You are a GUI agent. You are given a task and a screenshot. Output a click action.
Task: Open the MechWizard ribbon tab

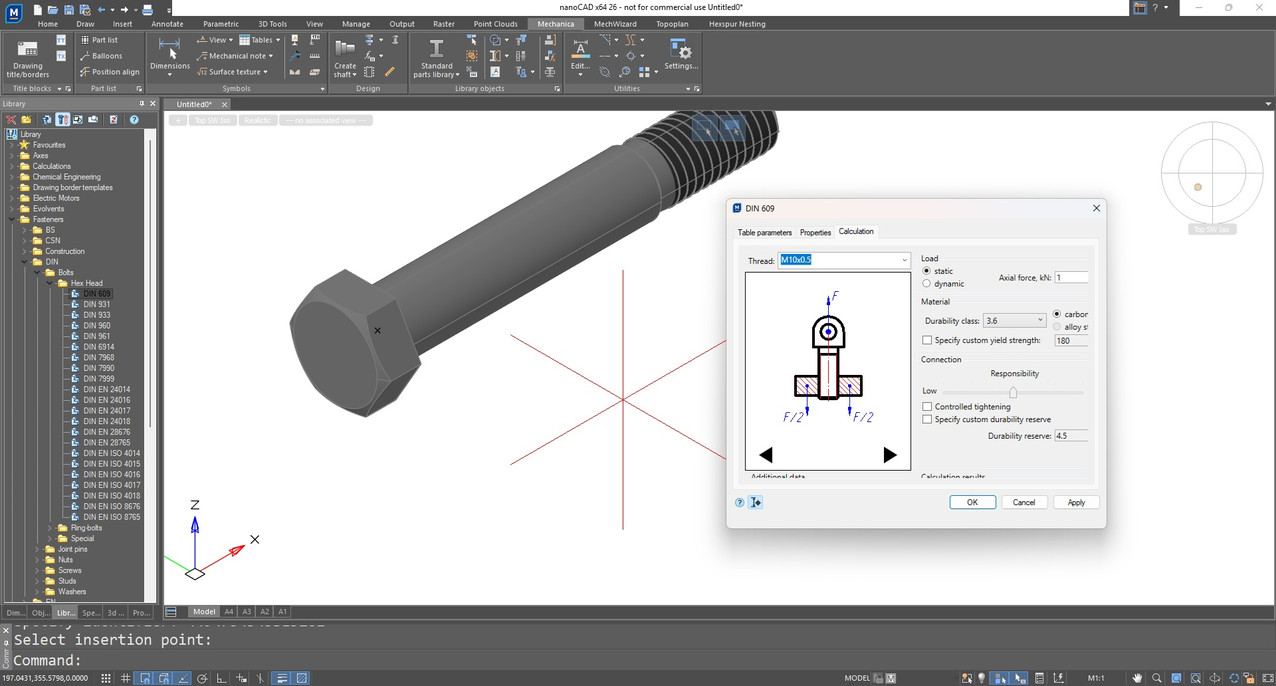pos(615,24)
